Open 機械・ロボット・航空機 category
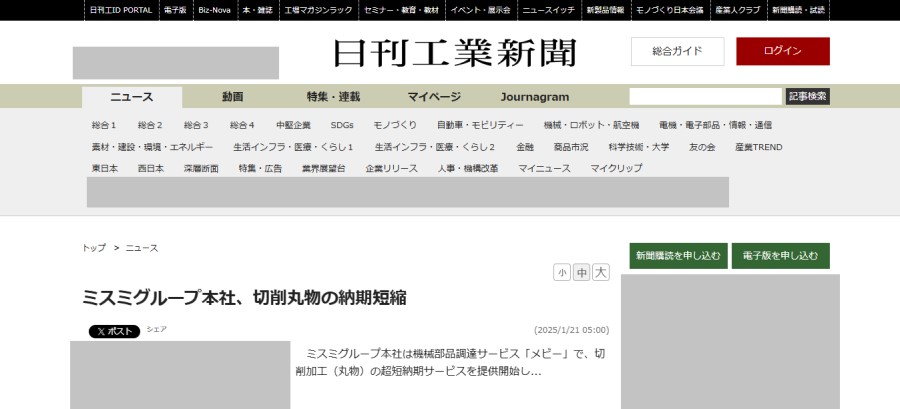The image size is (900, 409). 591,125
